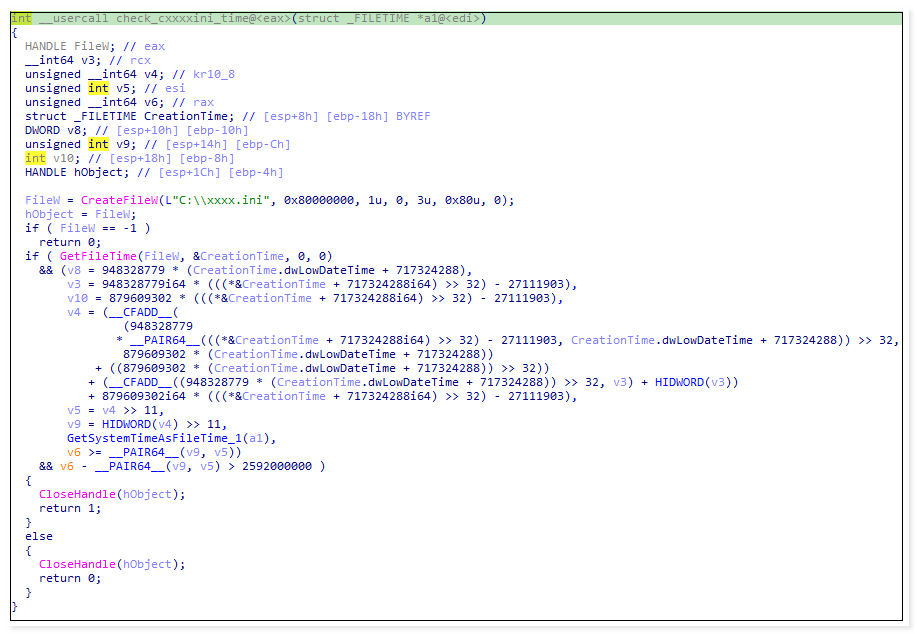Click the first CloseHandle call
The image size is (917, 634).
click(x=77, y=494)
